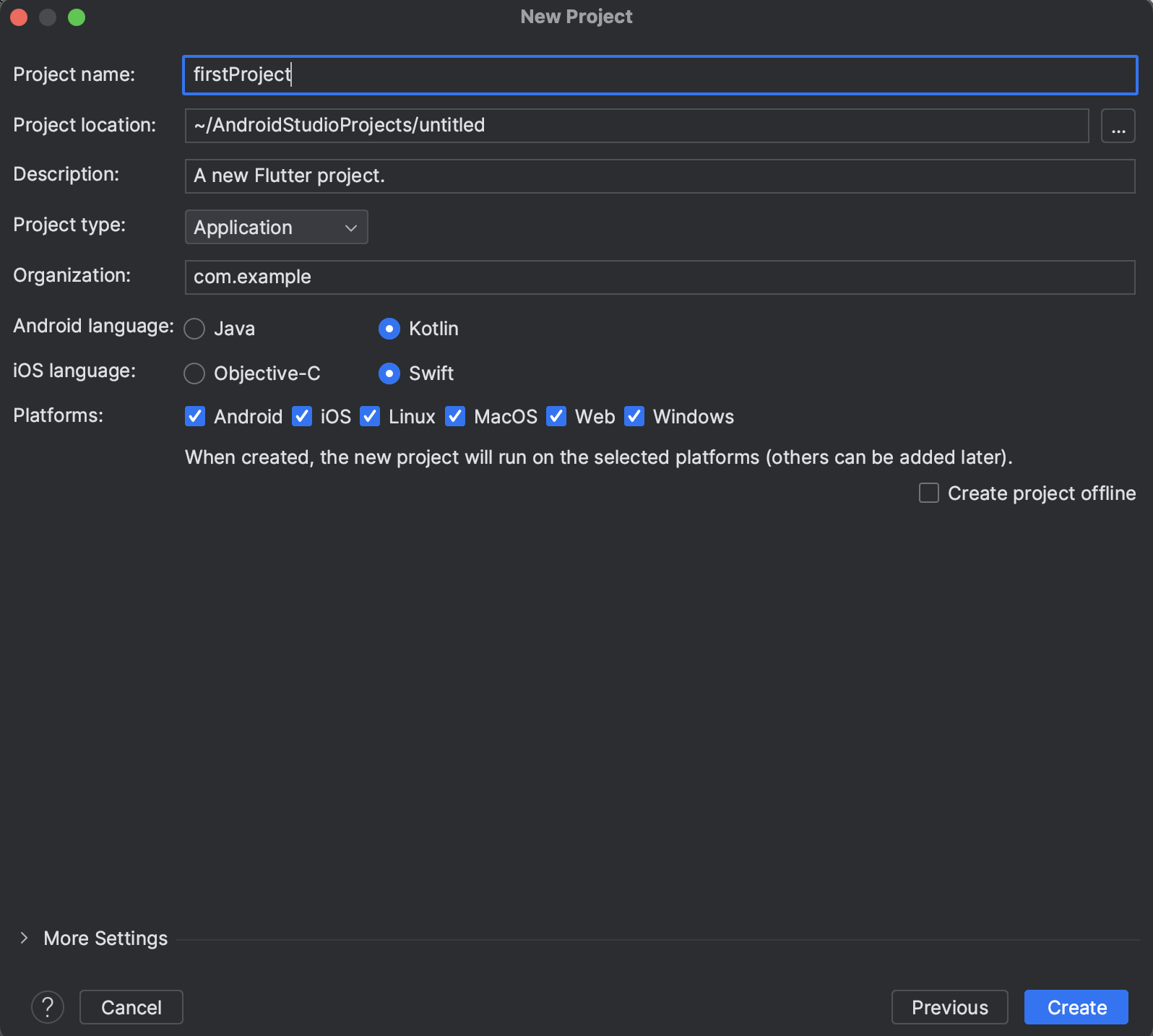Cancel the New Project dialog
Viewport: 1153px width, 1036px height.
[131, 1007]
